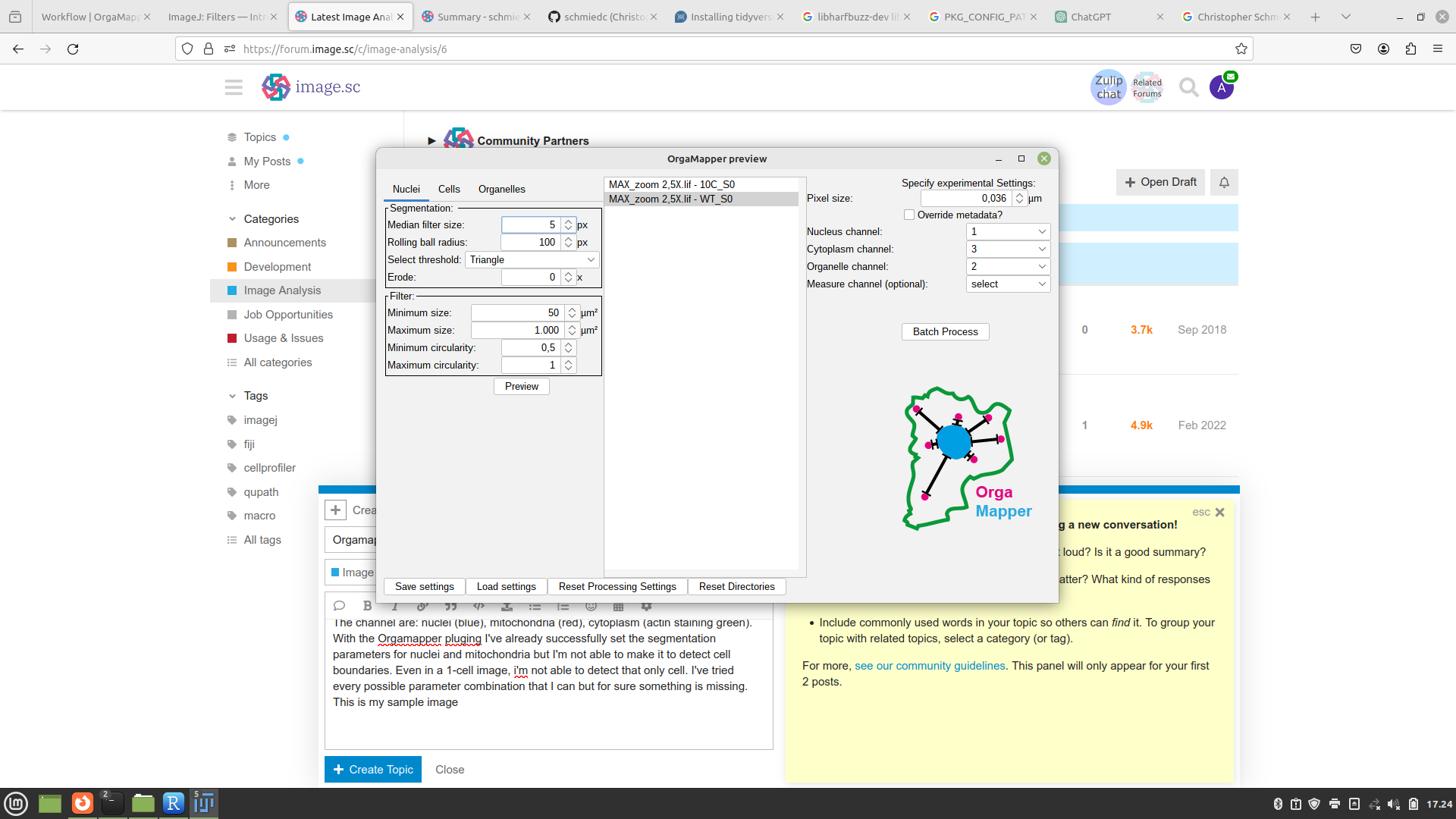Launch Firefox from the dock
This screenshot has height=819, width=1456.
tap(82, 803)
